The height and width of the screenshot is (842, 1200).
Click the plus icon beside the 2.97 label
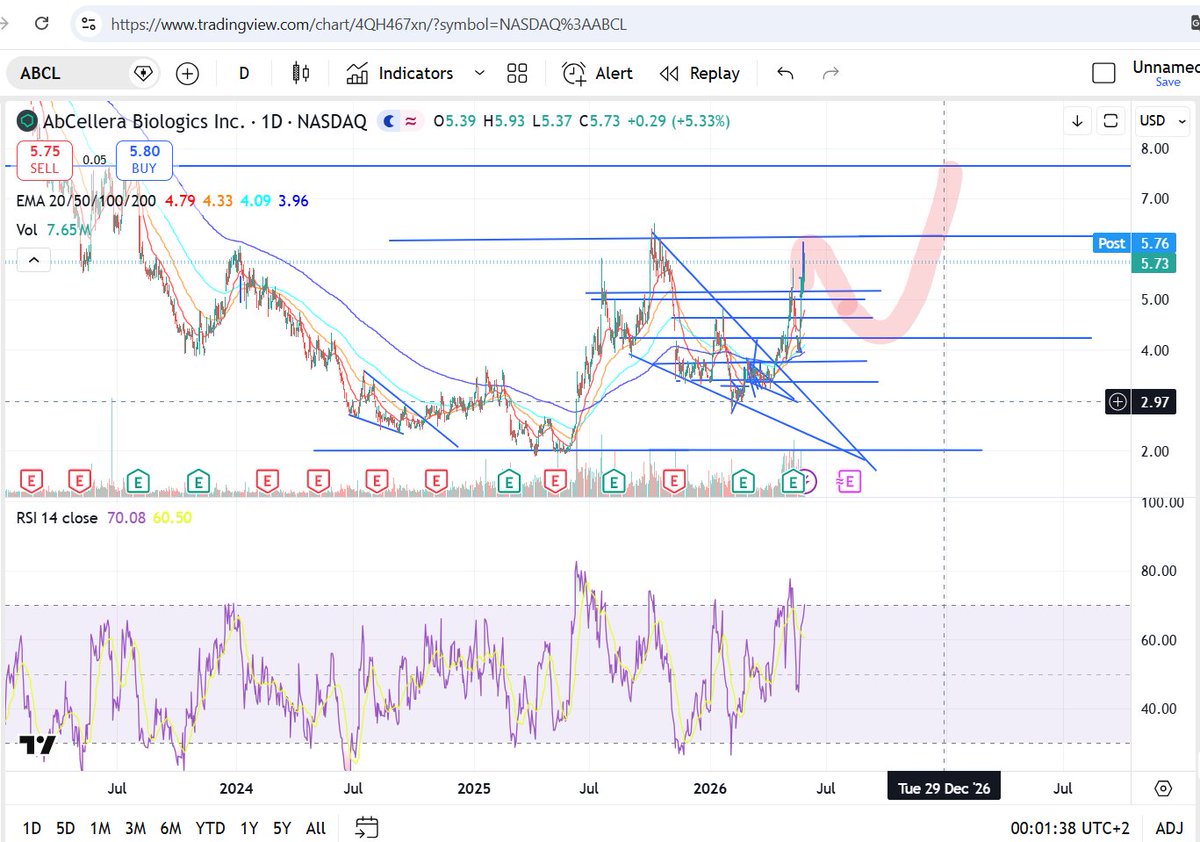(1118, 402)
